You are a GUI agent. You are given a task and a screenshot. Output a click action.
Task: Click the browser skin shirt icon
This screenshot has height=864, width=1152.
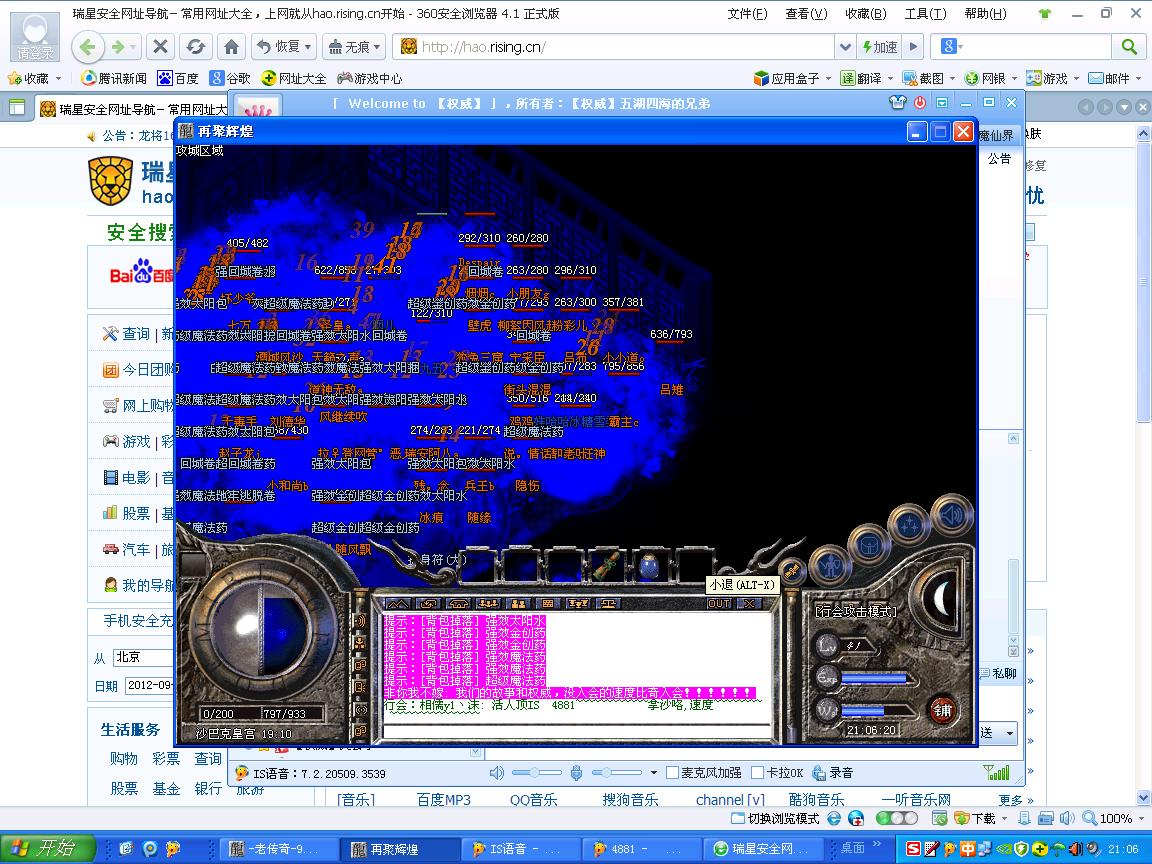[1045, 13]
